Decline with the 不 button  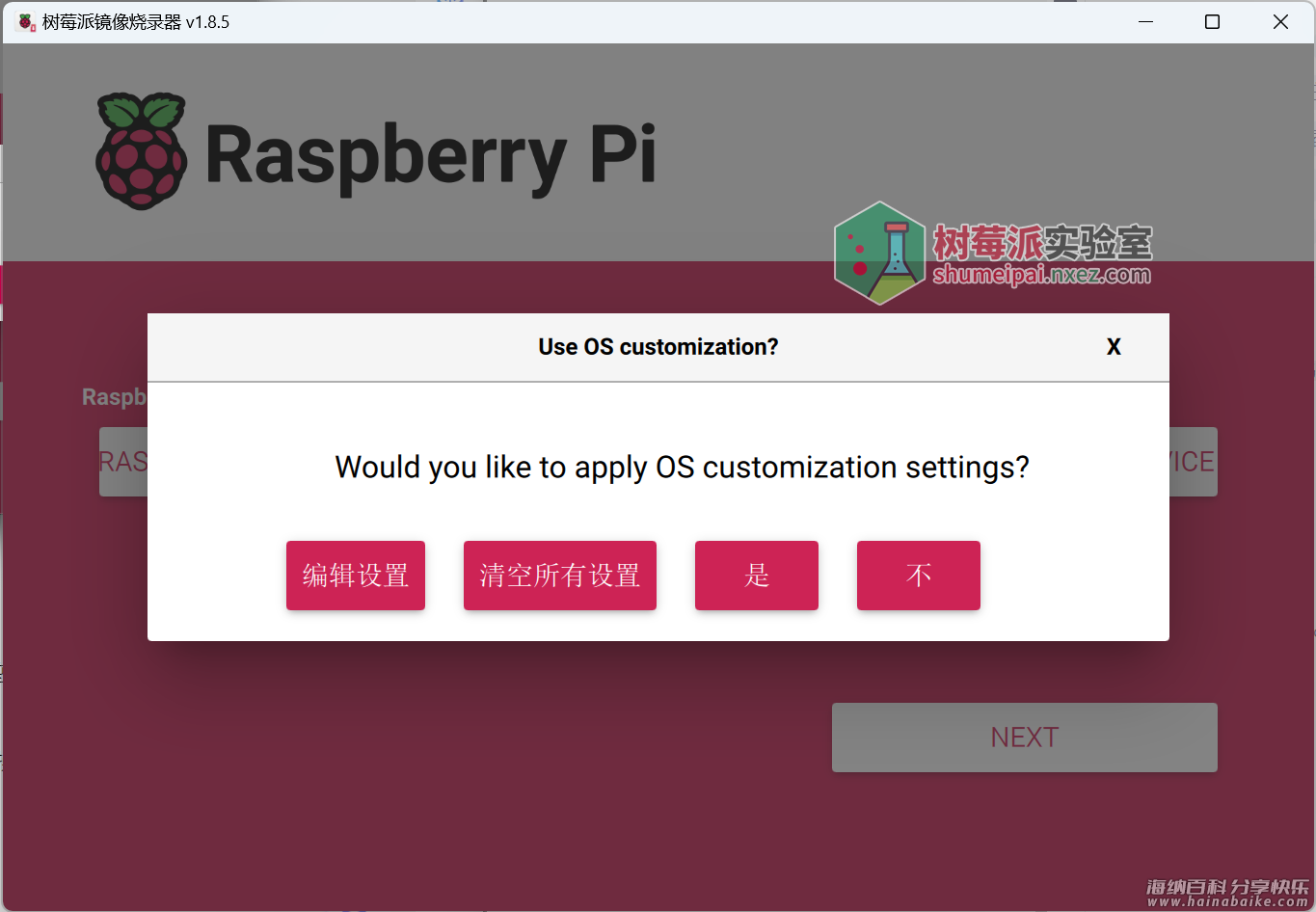point(919,576)
